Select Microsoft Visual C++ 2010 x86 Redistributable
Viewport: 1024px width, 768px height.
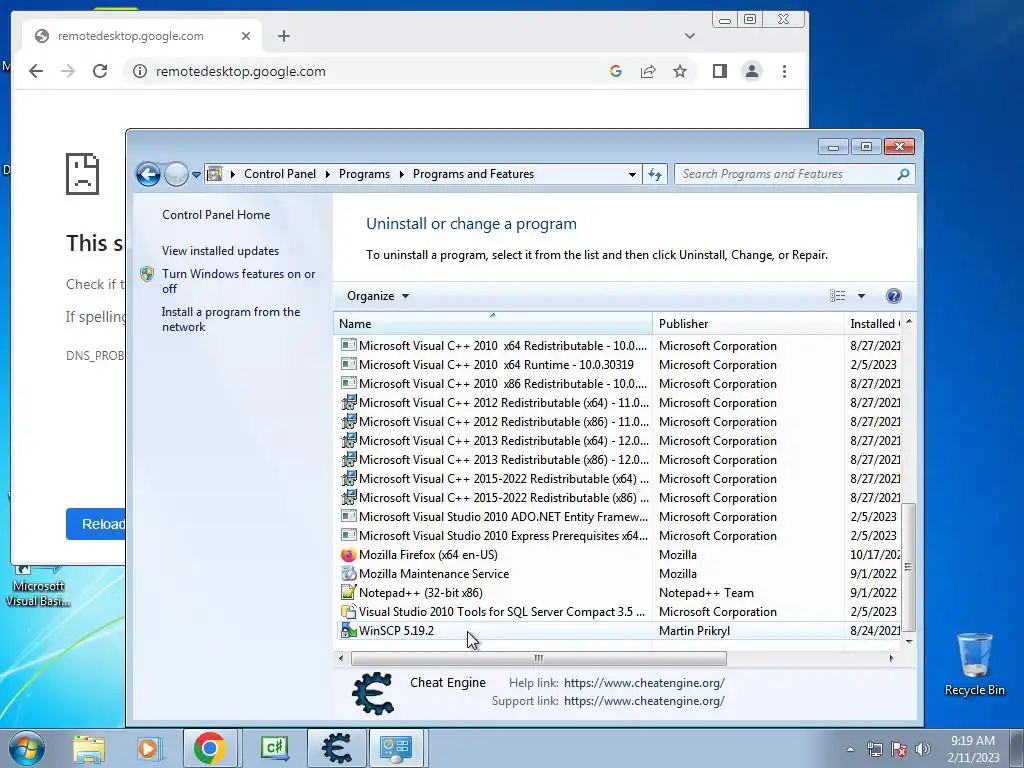619,383
